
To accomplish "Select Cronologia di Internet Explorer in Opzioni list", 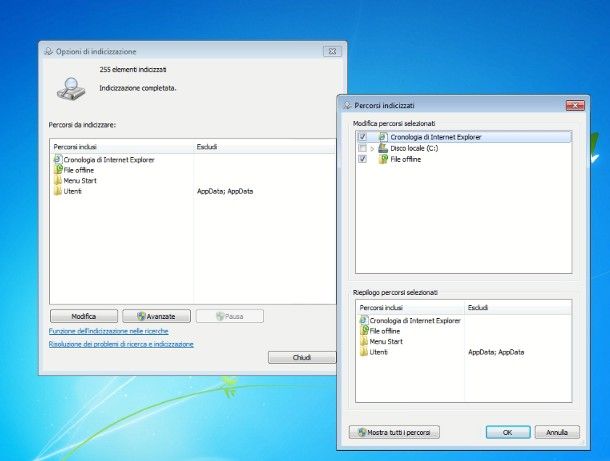I will click(x=109, y=160).
